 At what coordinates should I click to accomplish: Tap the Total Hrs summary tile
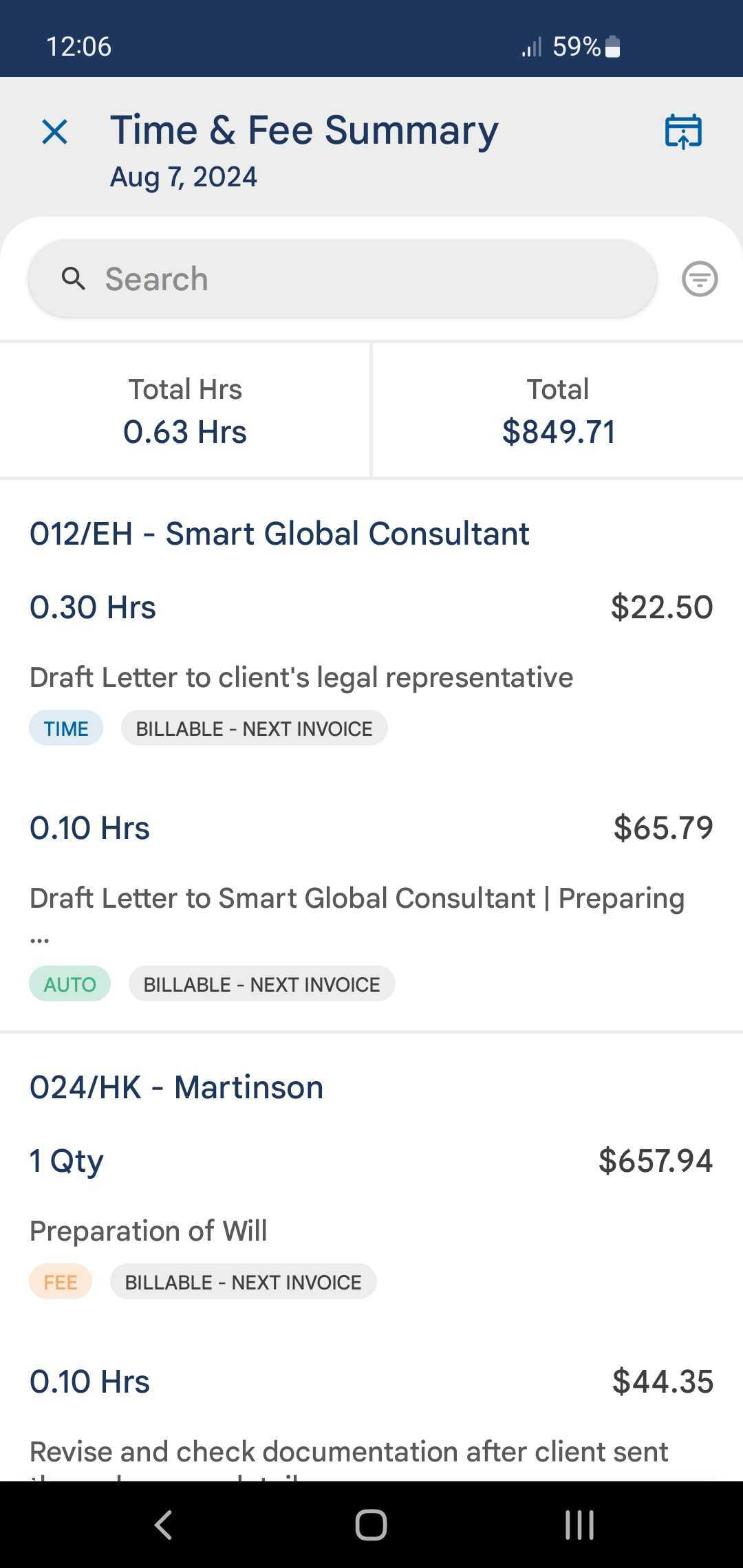[x=184, y=411]
